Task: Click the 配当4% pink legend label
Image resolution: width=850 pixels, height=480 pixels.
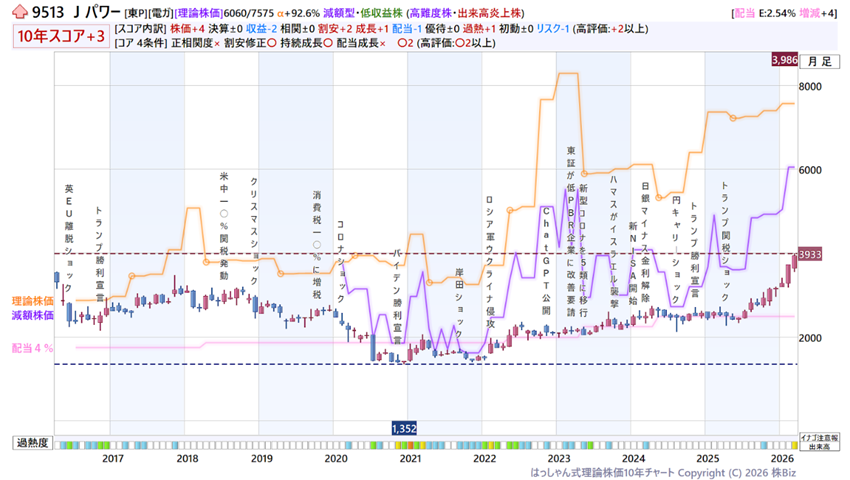Action: tap(32, 348)
